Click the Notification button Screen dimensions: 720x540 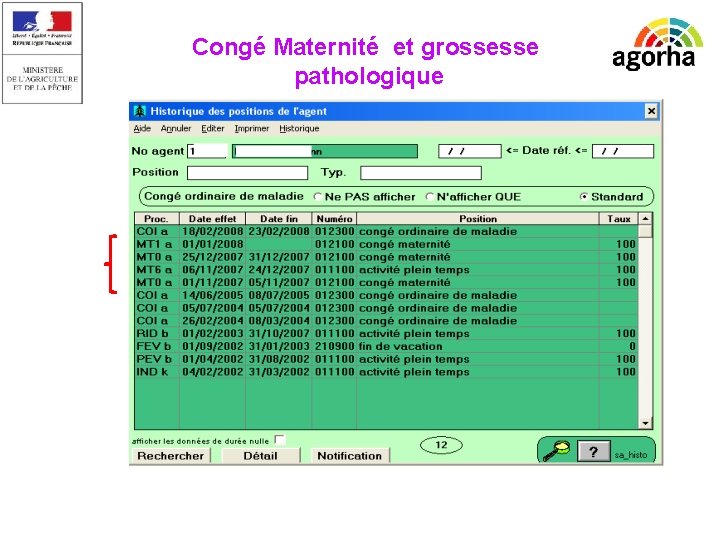pos(349,456)
